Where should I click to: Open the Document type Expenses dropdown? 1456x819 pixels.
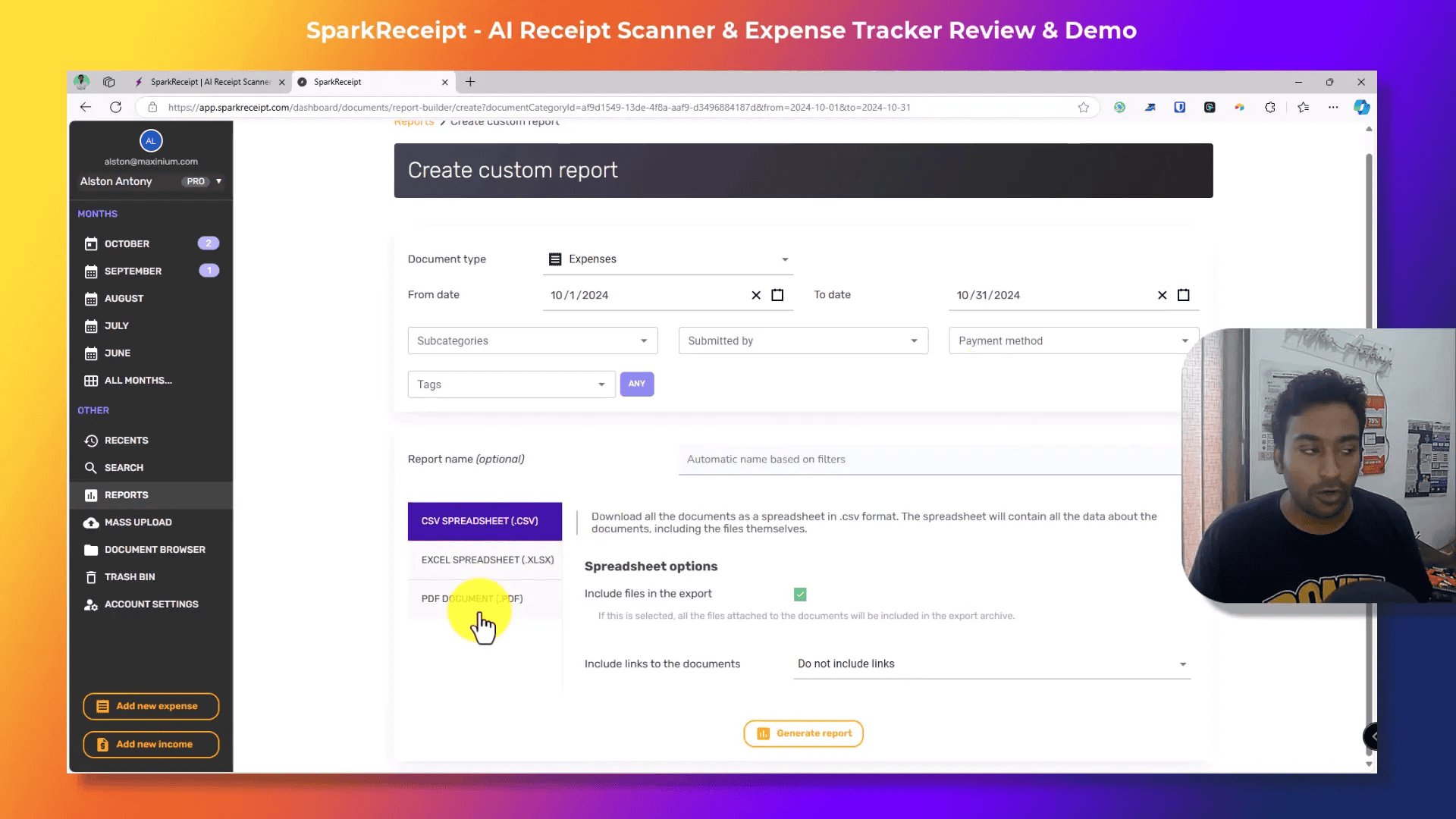[x=668, y=259]
